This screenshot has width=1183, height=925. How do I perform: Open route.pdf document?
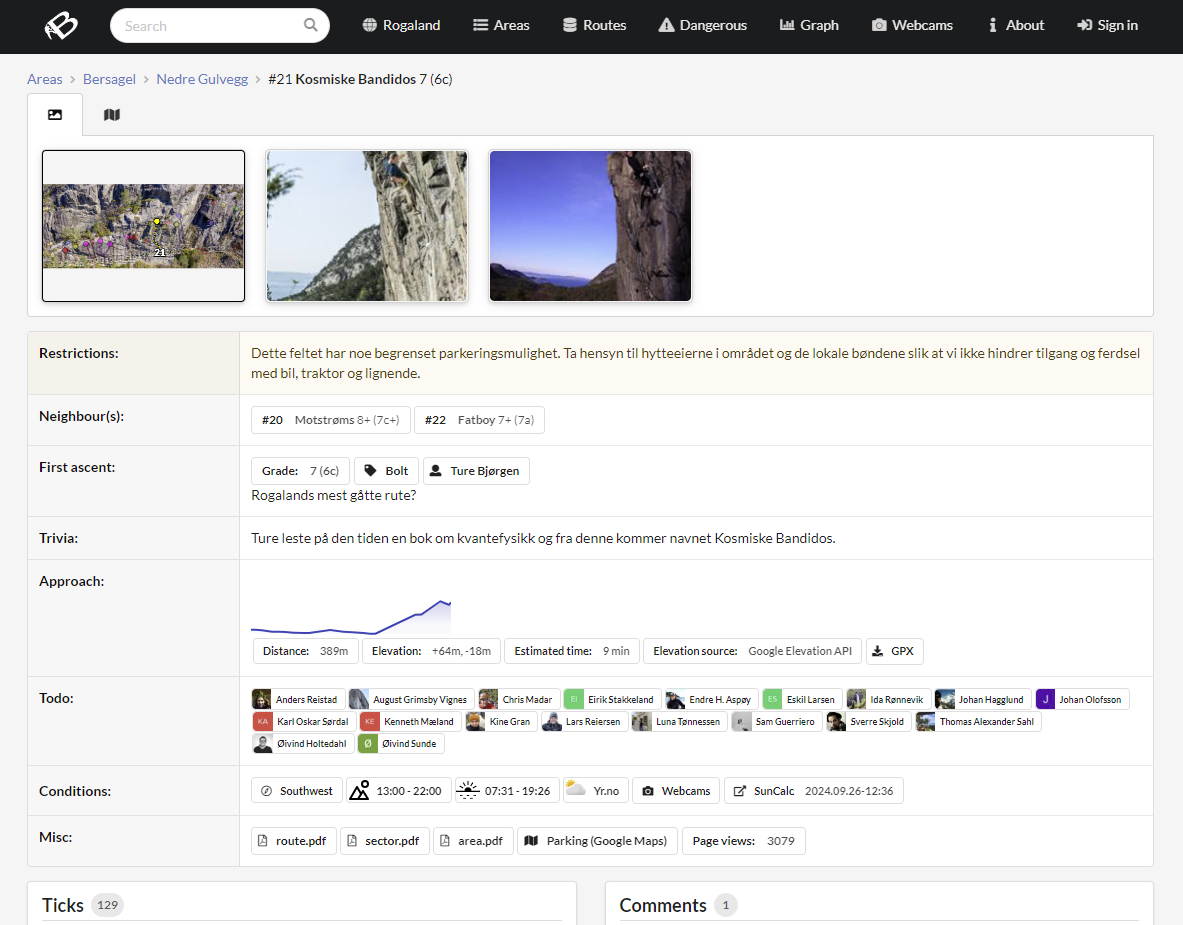[x=293, y=841]
